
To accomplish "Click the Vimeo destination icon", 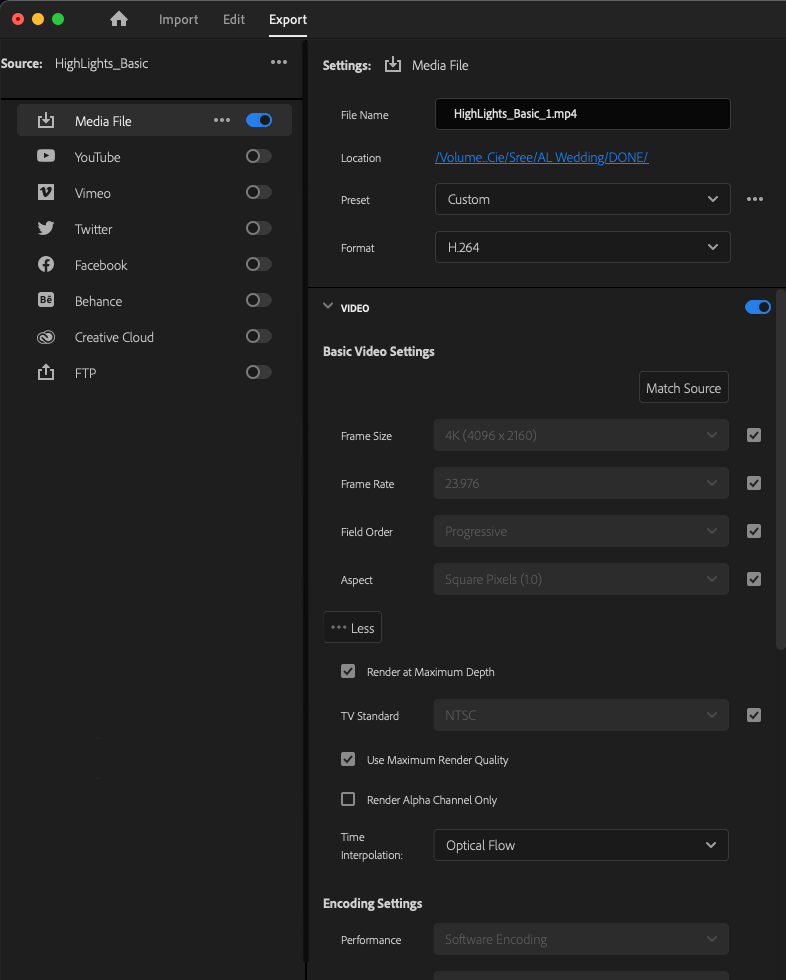I will (46, 192).
